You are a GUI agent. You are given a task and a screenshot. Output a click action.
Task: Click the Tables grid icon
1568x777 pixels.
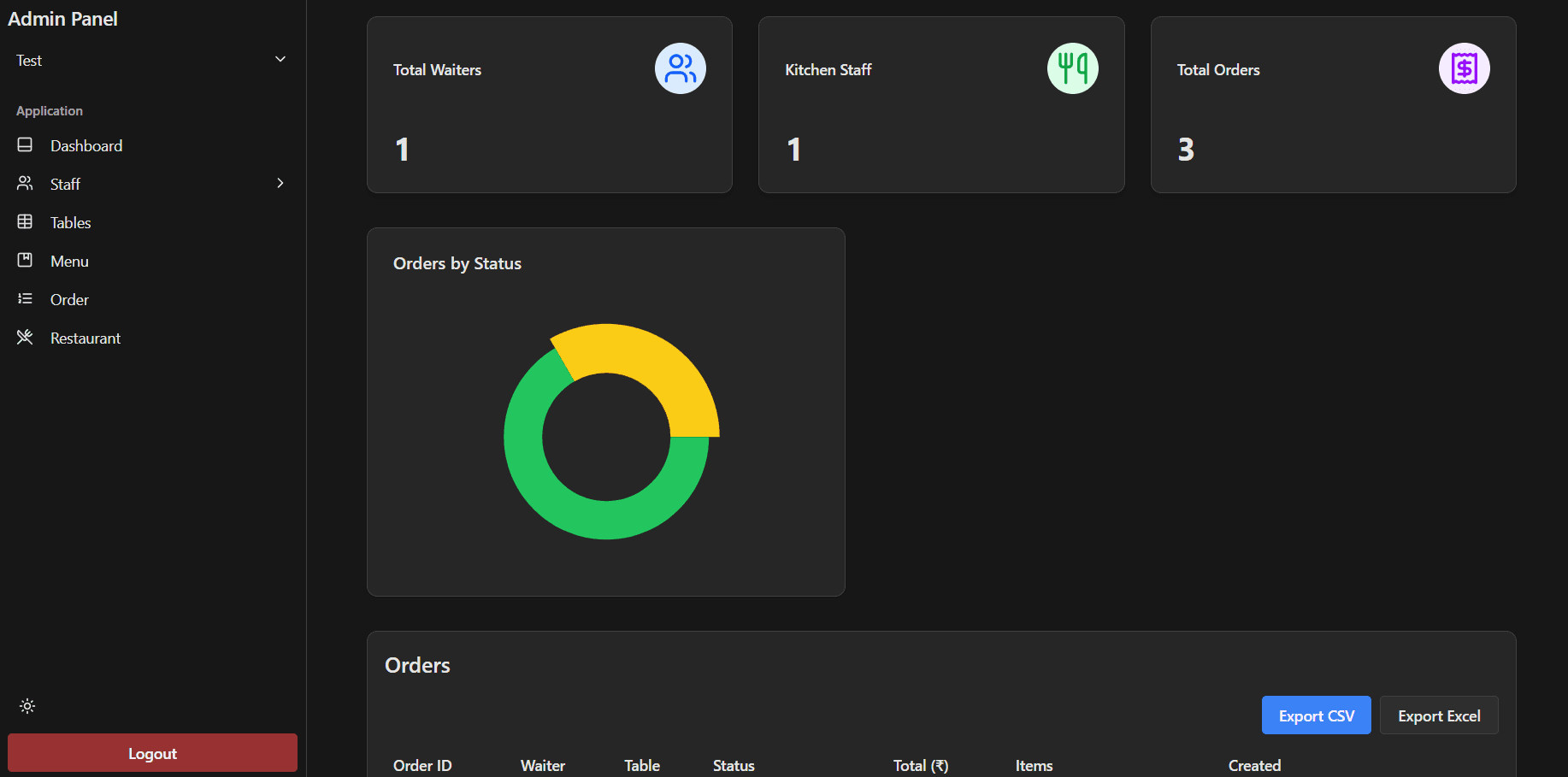(25, 222)
